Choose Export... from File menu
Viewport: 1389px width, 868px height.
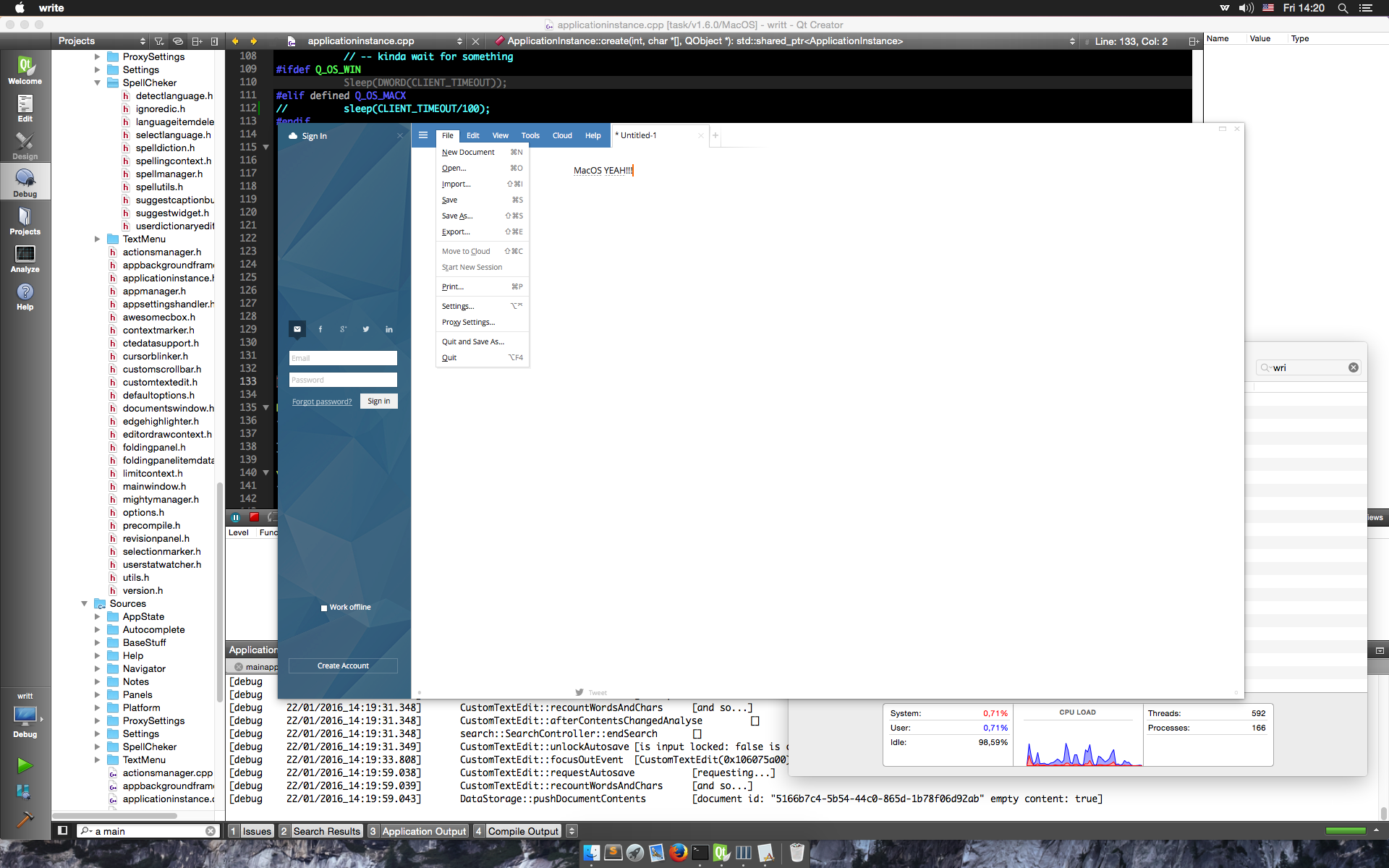pos(483,231)
